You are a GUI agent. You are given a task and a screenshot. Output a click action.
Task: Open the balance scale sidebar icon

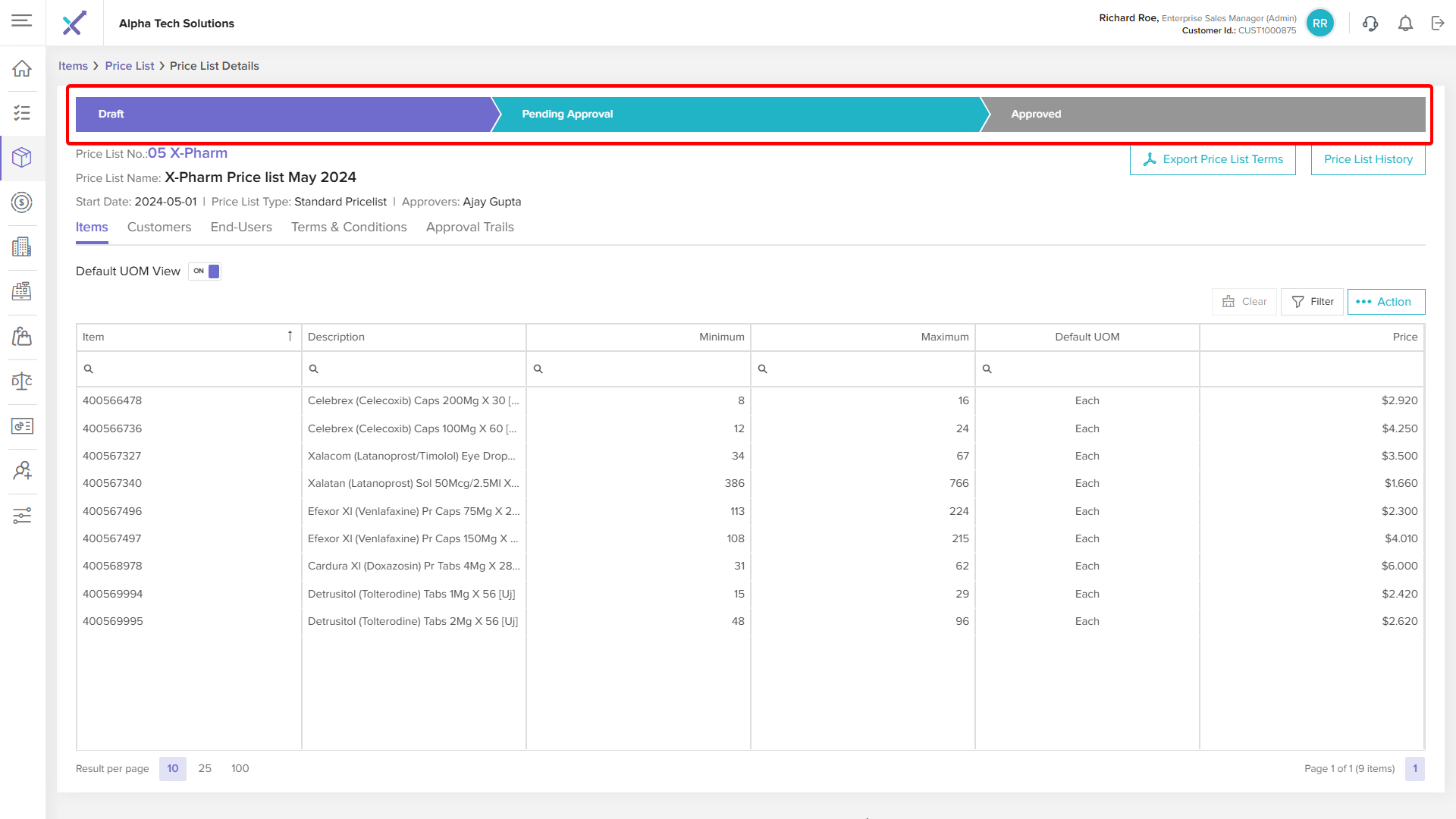coord(22,381)
